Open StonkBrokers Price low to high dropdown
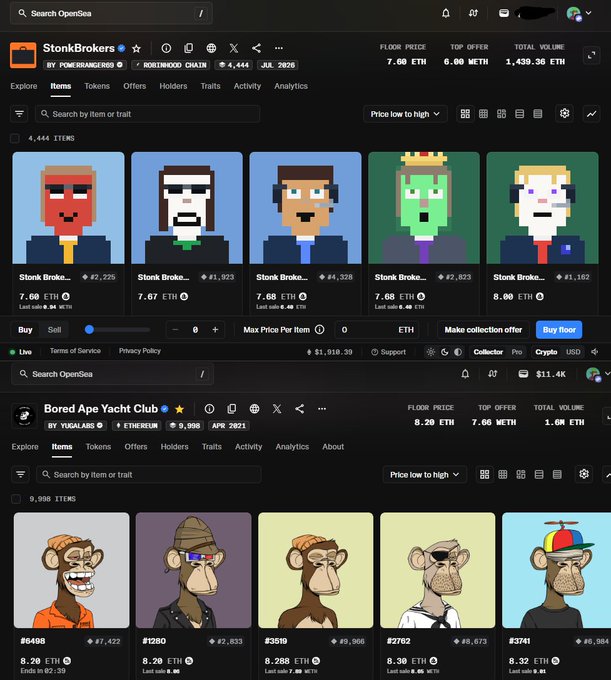Screen dimensions: 611x680 point(405,114)
